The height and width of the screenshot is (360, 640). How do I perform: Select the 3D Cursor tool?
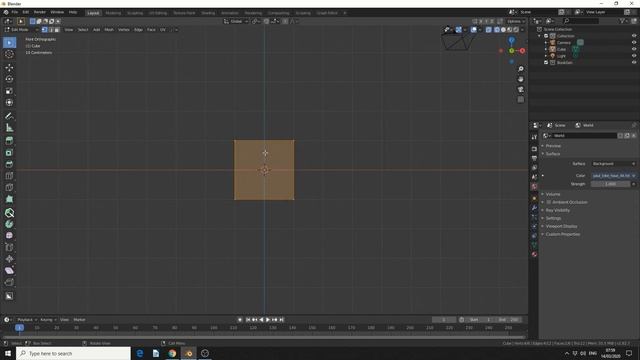9,54
